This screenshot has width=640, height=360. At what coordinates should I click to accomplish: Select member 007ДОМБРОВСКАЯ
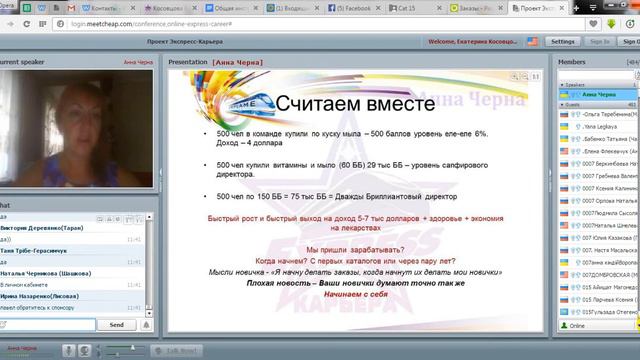[598, 275]
